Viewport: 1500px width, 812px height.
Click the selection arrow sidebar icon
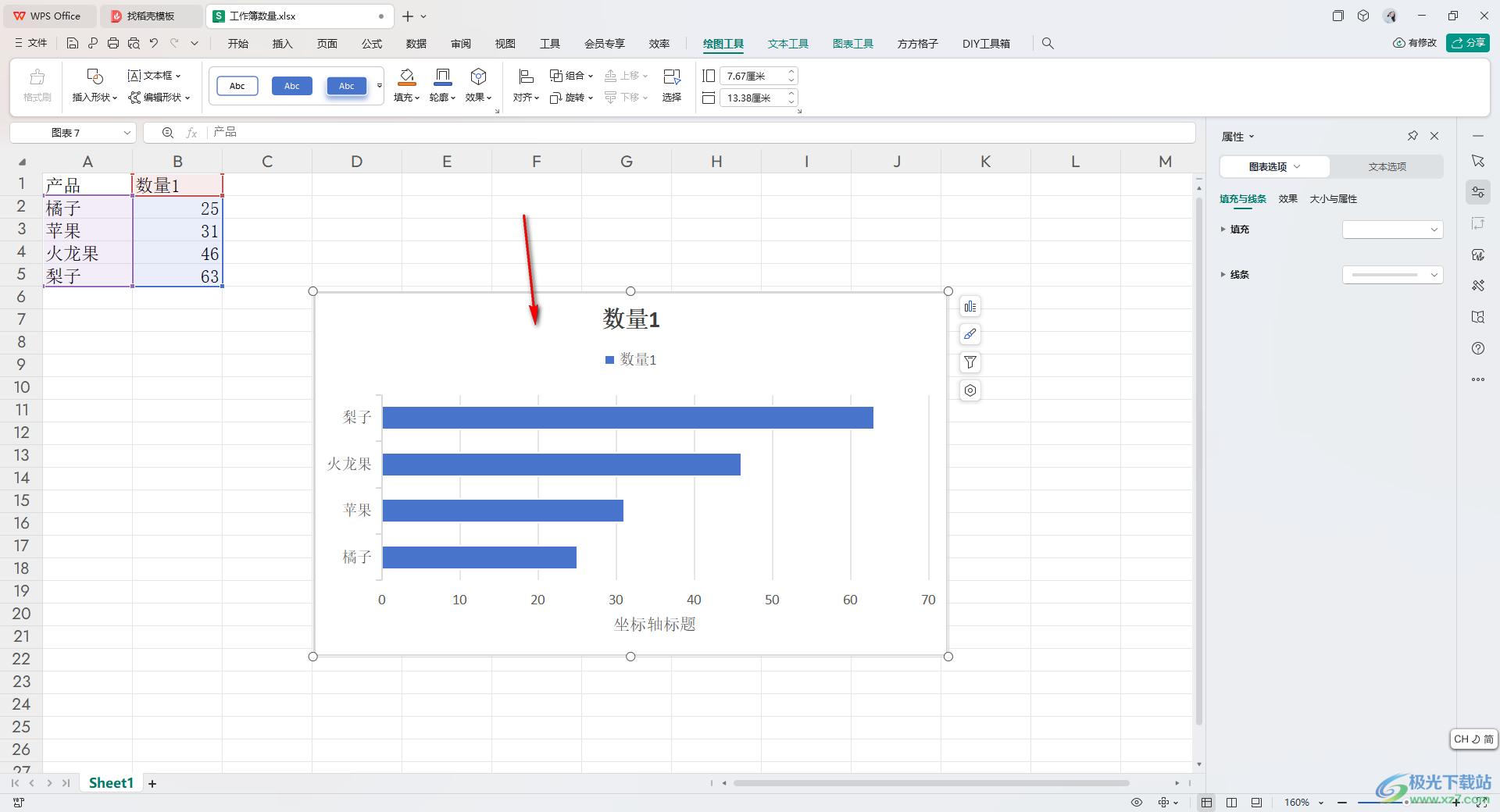[x=1478, y=161]
